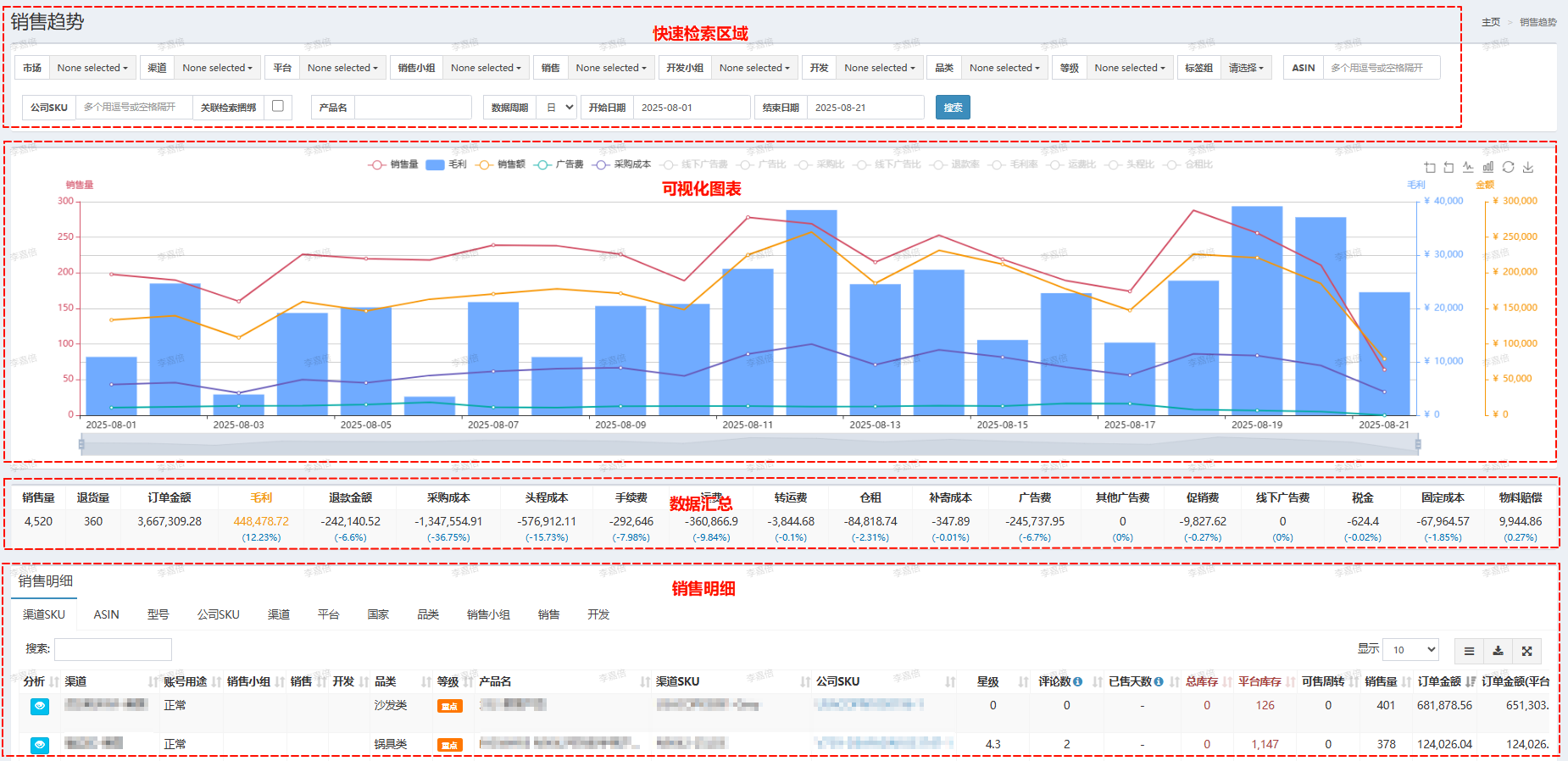
Task: Switch chart to bar view icon
Action: tap(1488, 168)
